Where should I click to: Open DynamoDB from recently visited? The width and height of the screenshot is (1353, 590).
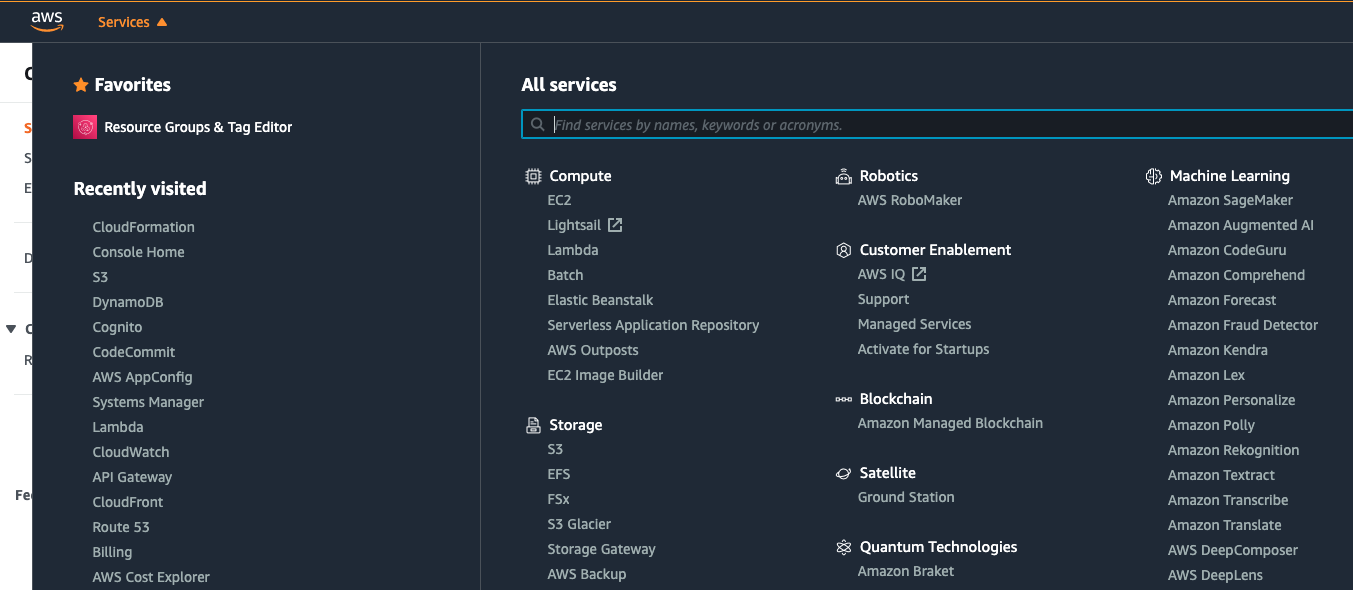[128, 302]
